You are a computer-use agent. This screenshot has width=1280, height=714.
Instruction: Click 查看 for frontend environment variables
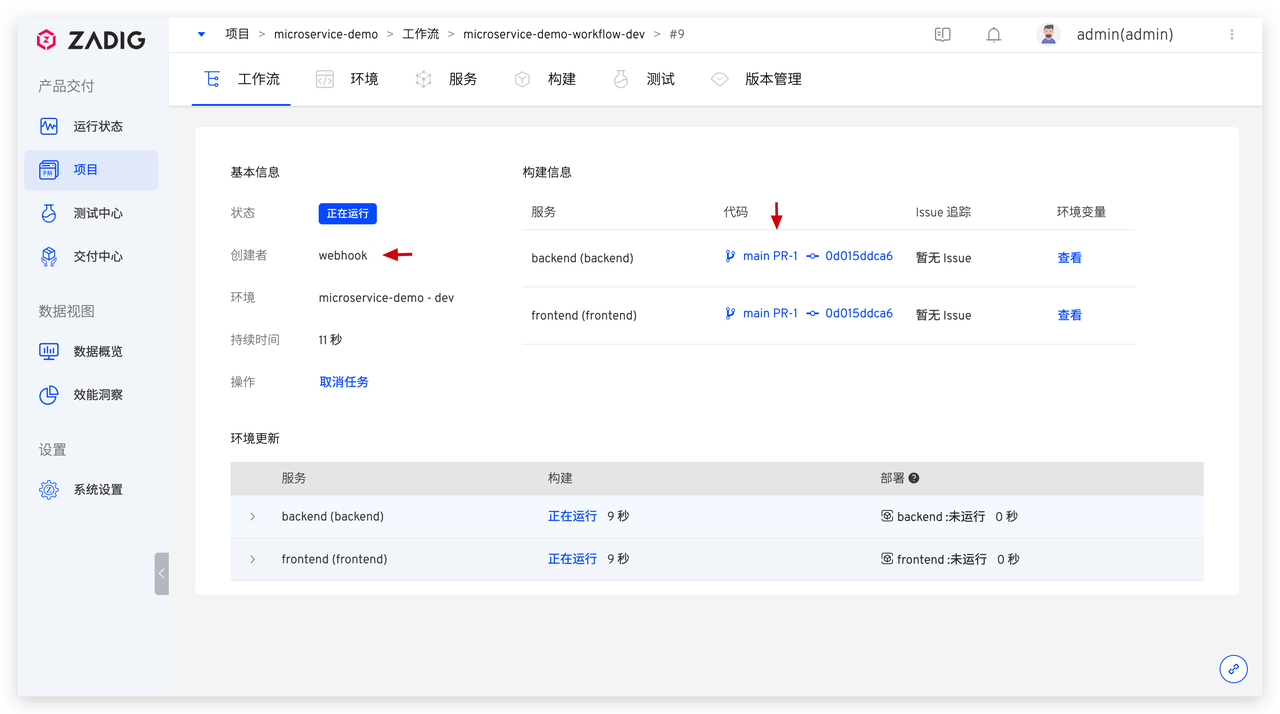[x=1069, y=315]
